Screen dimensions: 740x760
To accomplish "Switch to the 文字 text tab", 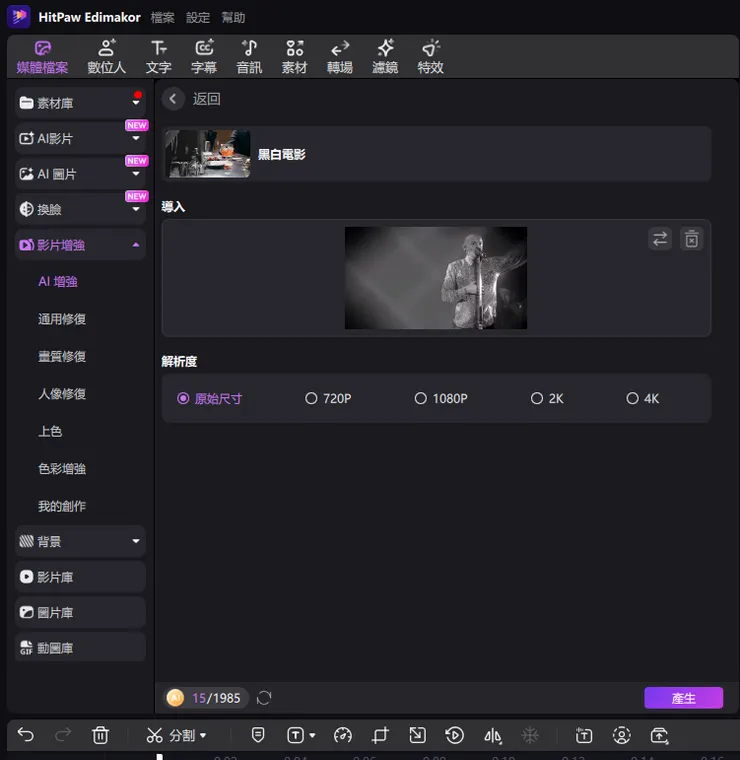I will tap(158, 57).
